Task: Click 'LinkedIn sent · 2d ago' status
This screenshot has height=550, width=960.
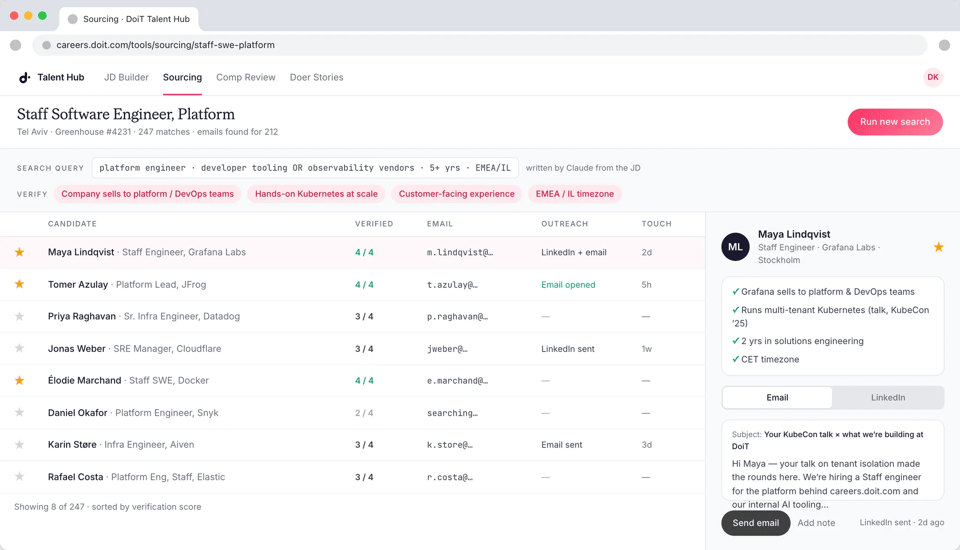Action: click(901, 522)
